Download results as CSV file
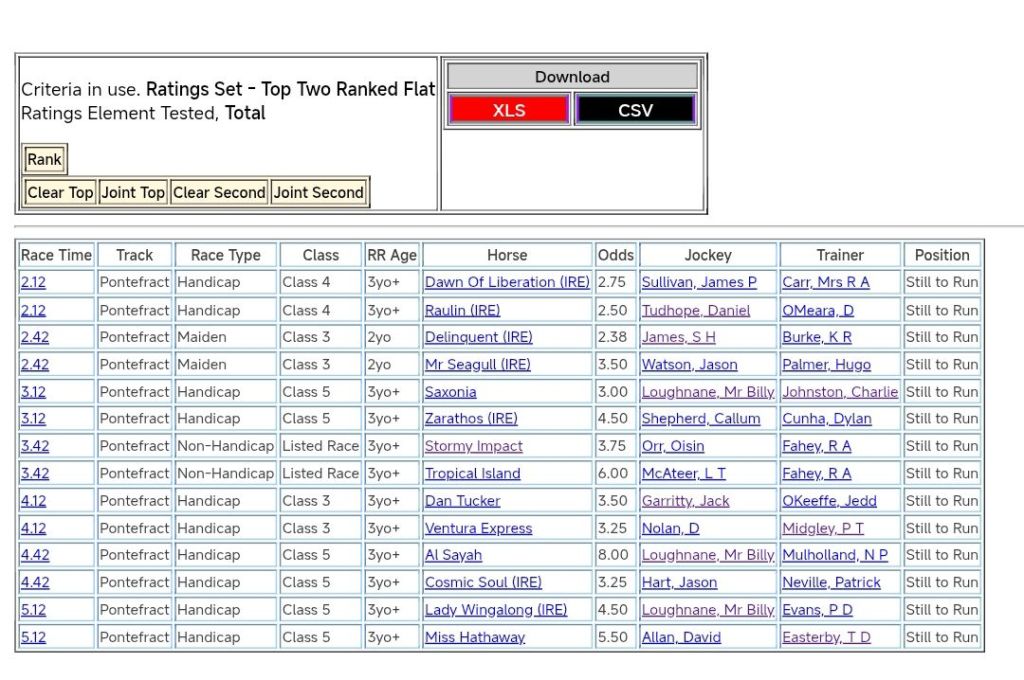The width and height of the screenshot is (1024, 680). [x=635, y=110]
